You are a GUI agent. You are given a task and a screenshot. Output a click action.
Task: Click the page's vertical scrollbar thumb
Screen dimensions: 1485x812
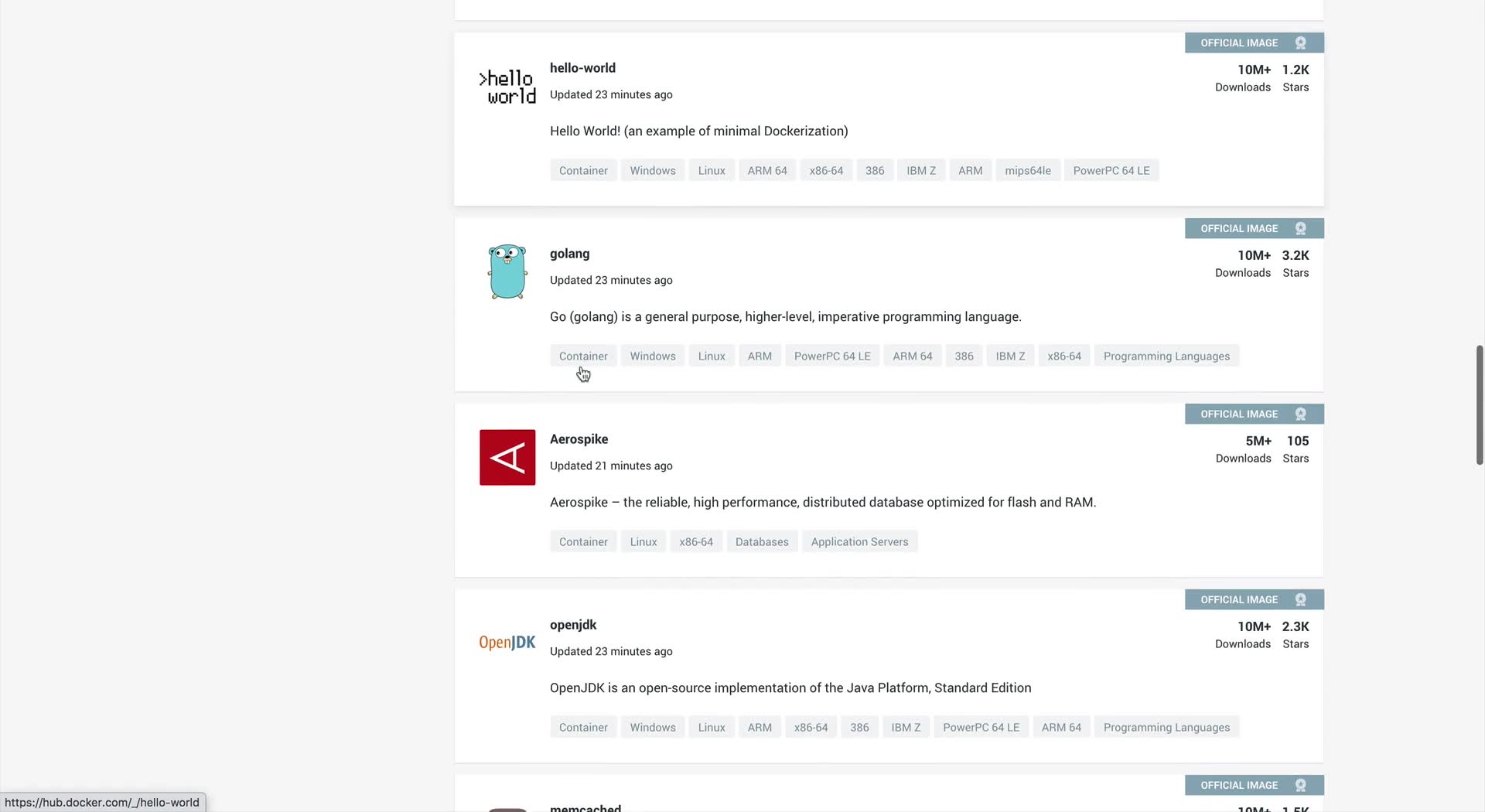(1479, 404)
